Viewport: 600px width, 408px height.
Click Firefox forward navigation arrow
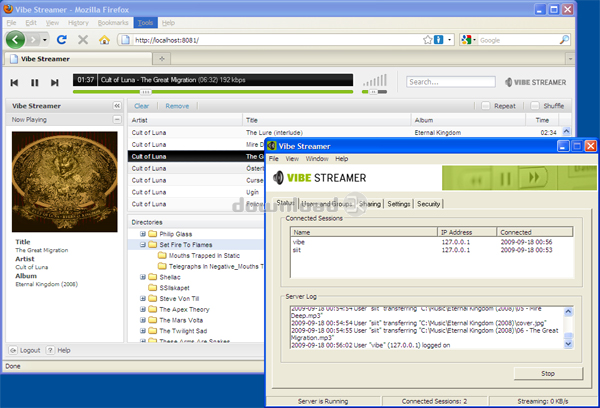click(x=34, y=39)
